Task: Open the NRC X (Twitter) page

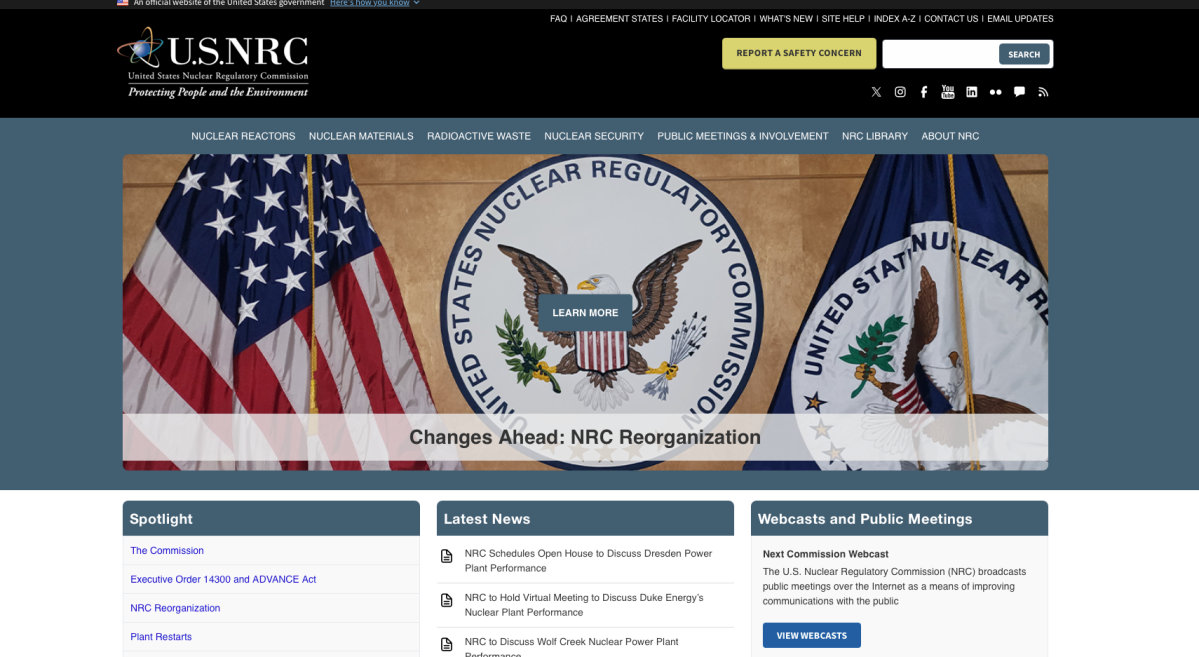Action: pos(876,92)
